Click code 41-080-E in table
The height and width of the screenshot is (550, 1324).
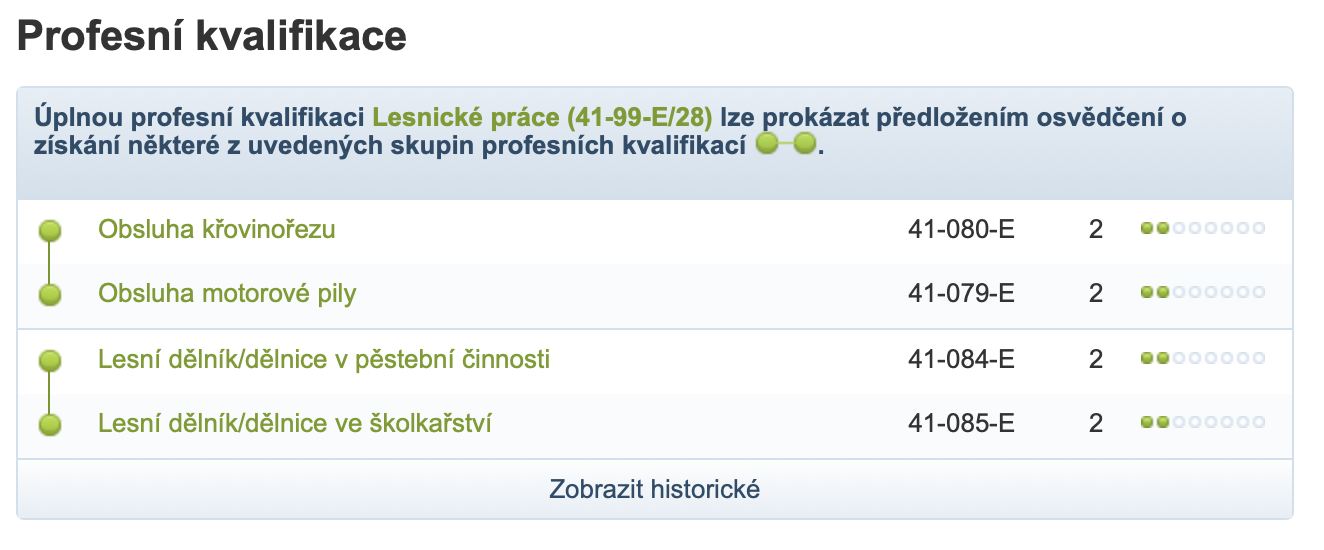pyautogui.click(x=960, y=229)
